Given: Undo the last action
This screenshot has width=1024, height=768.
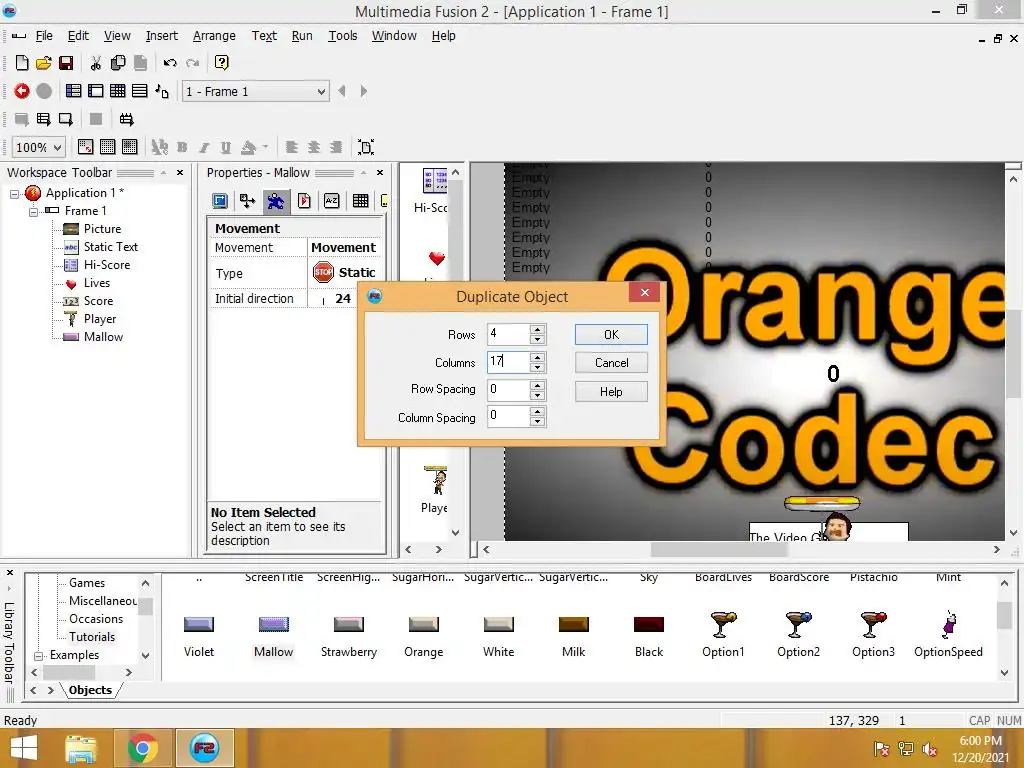Looking at the screenshot, I should pos(170,63).
